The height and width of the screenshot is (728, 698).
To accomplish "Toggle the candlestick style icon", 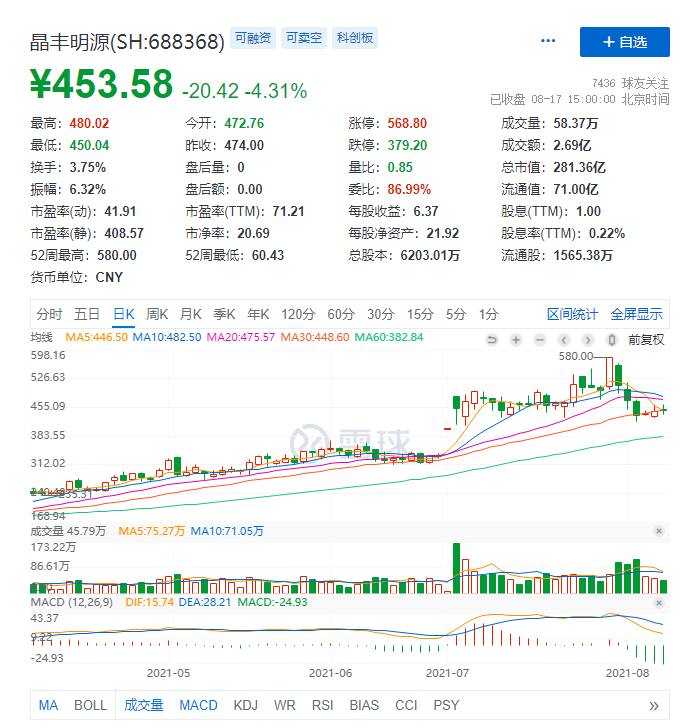I will [x=612, y=340].
